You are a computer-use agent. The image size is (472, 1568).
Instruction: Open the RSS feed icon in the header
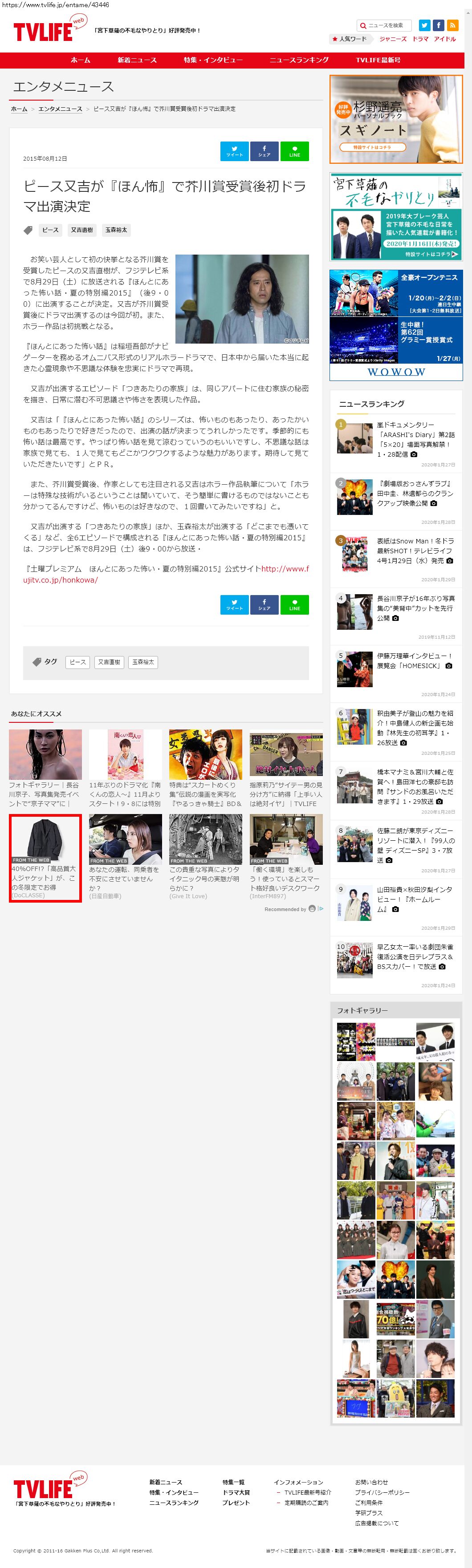click(452, 25)
